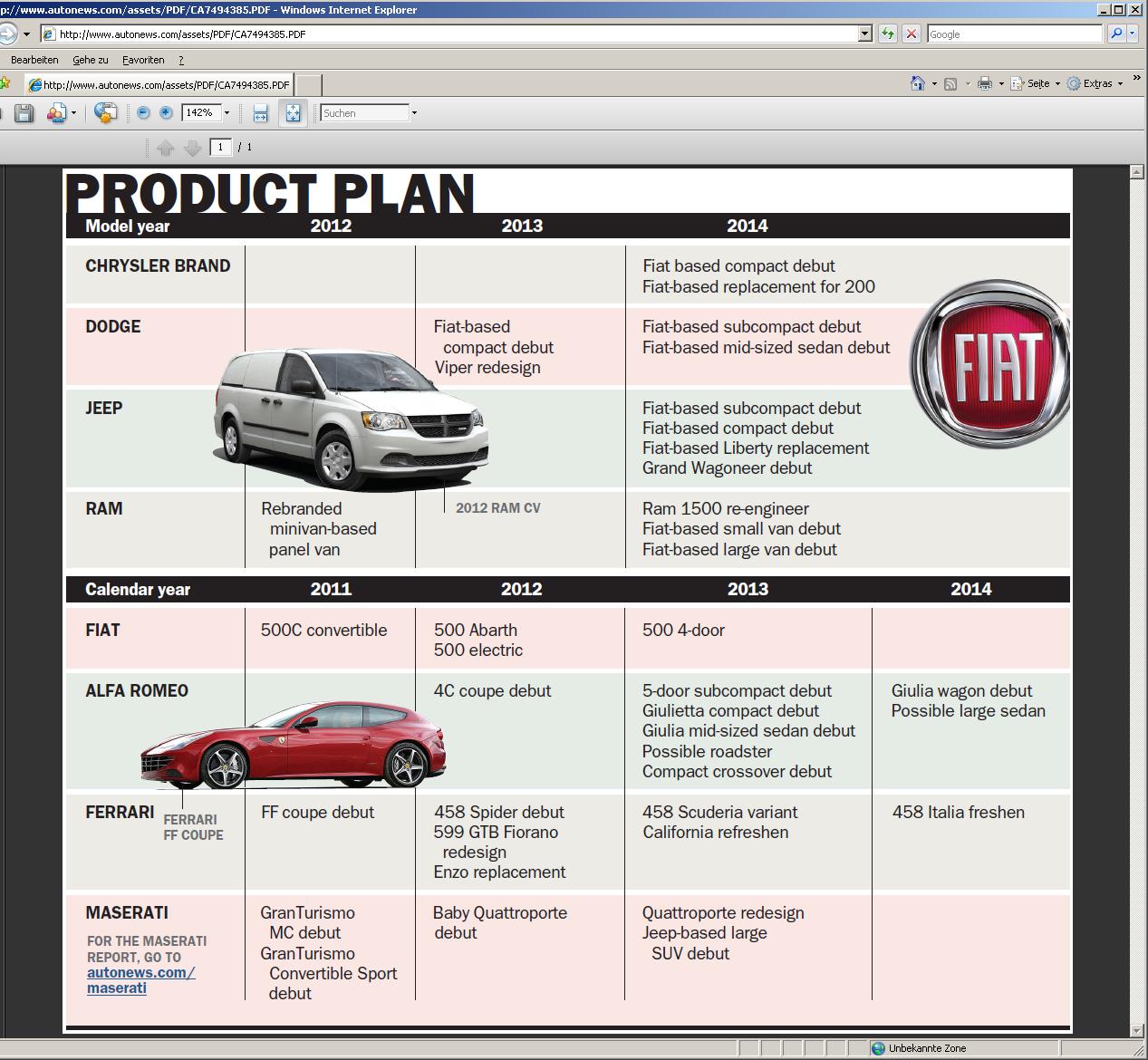Click the Google search box
The width and height of the screenshot is (1148, 1060).
pos(1014,34)
